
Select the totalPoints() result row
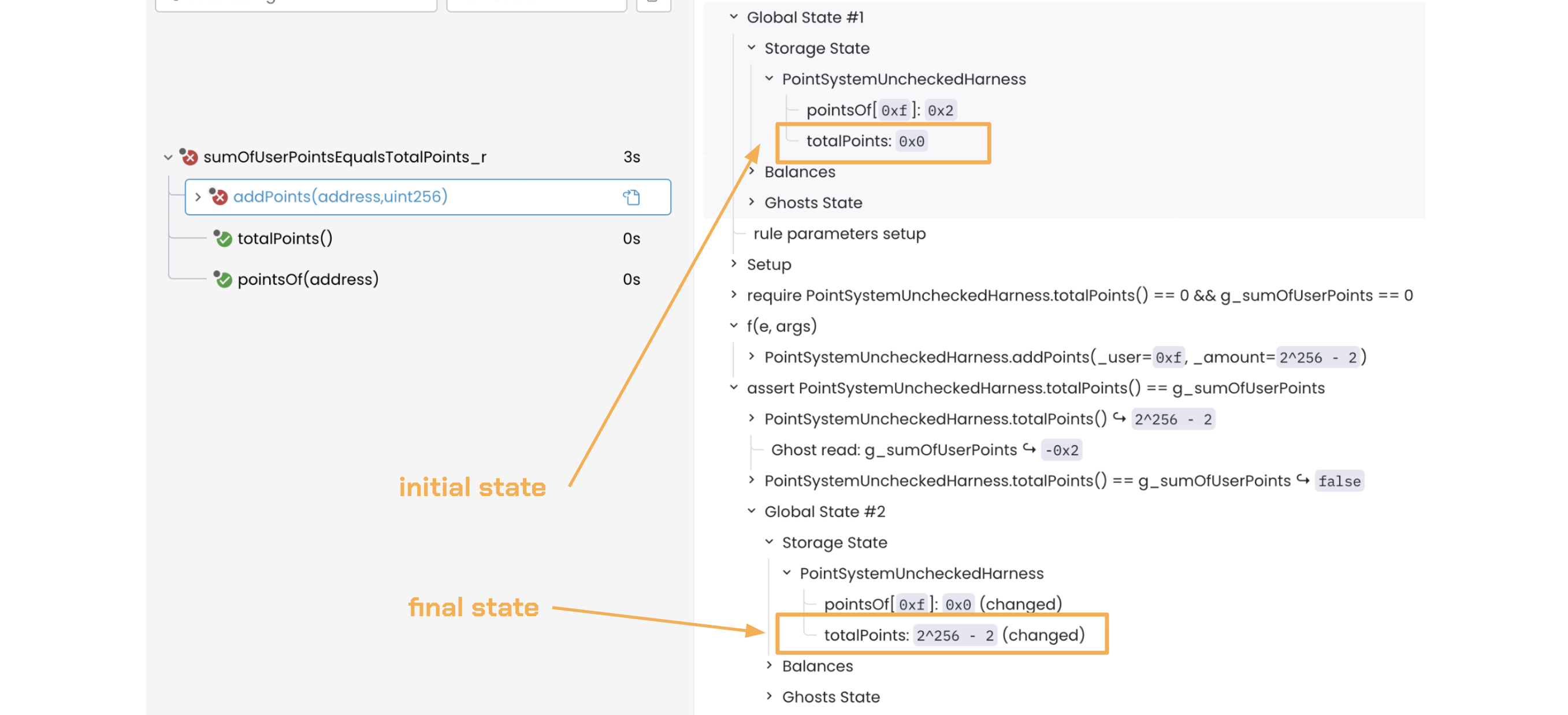284,239
